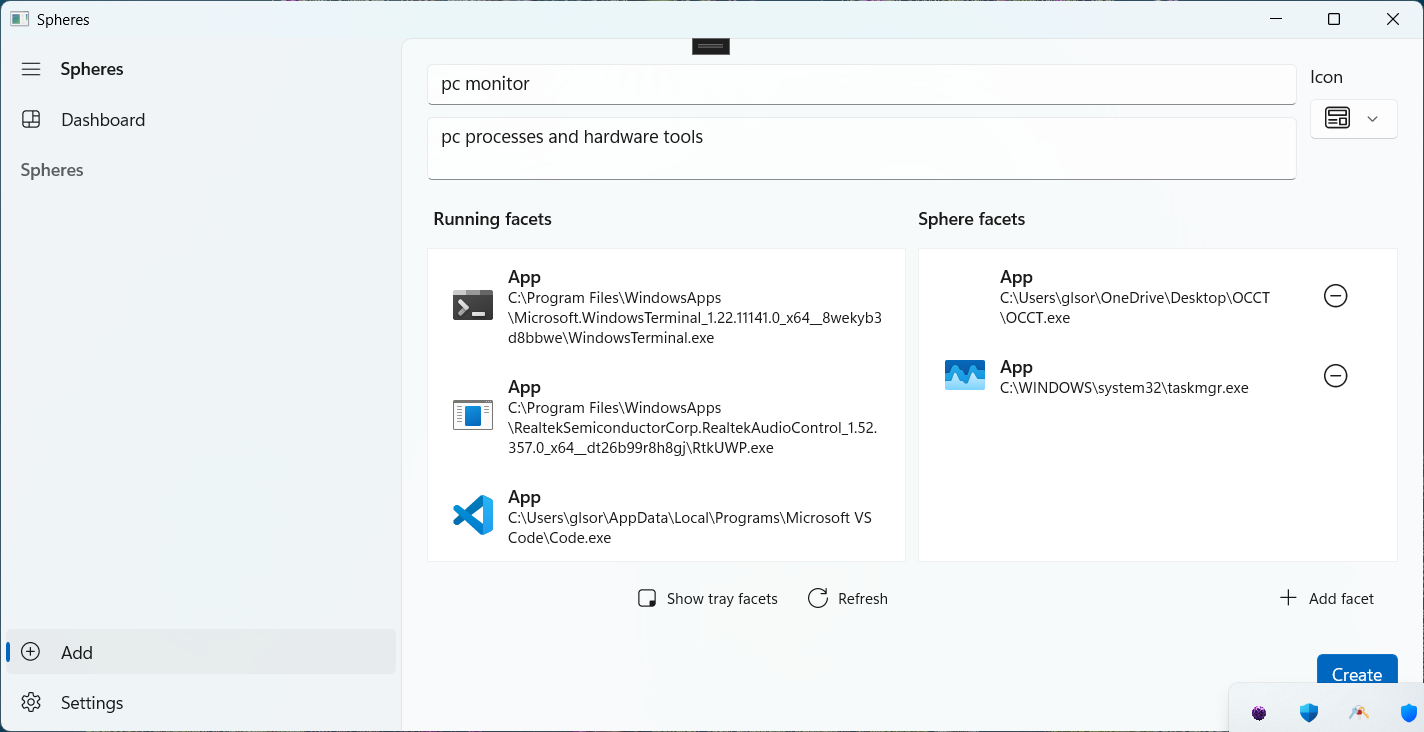
Task: Remove the OCCT.exe sphere facet
Action: 1335,296
